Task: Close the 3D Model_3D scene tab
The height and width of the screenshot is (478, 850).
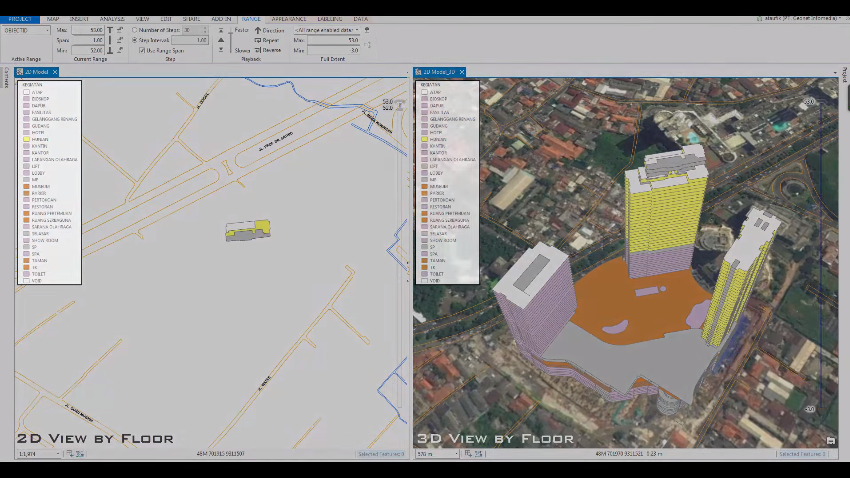Action: (x=463, y=72)
